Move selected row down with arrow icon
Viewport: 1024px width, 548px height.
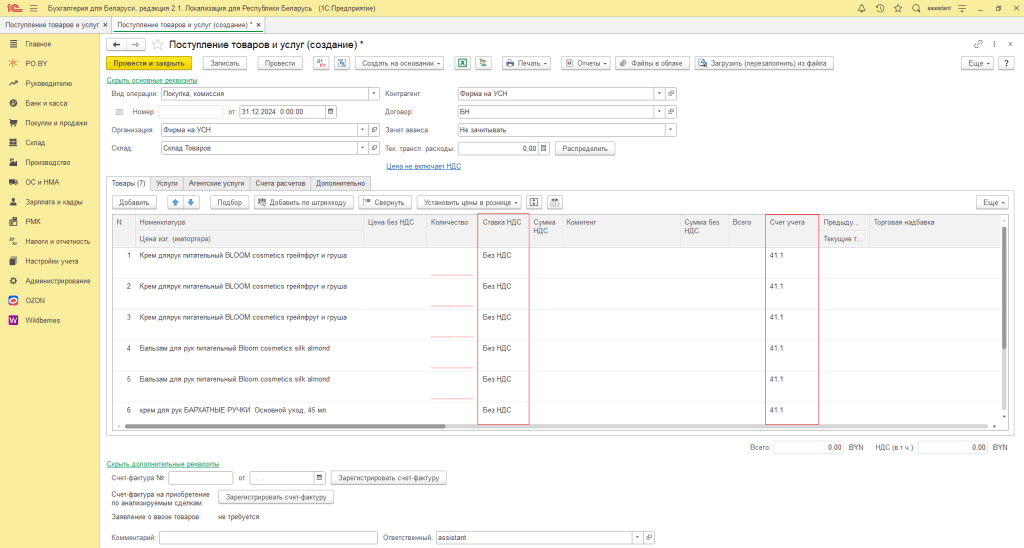pyautogui.click(x=192, y=202)
